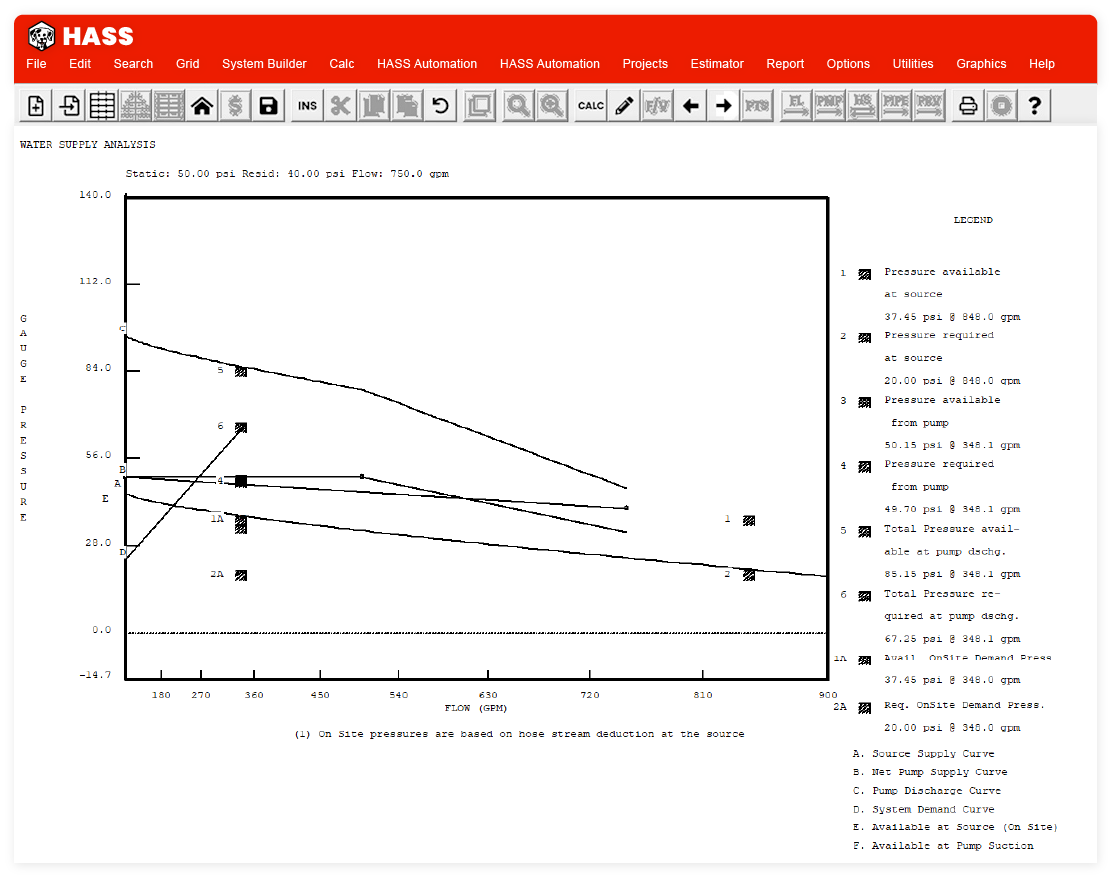Image resolution: width=1114 pixels, height=880 pixels.
Task: Click the new file icon
Action: coord(36,106)
